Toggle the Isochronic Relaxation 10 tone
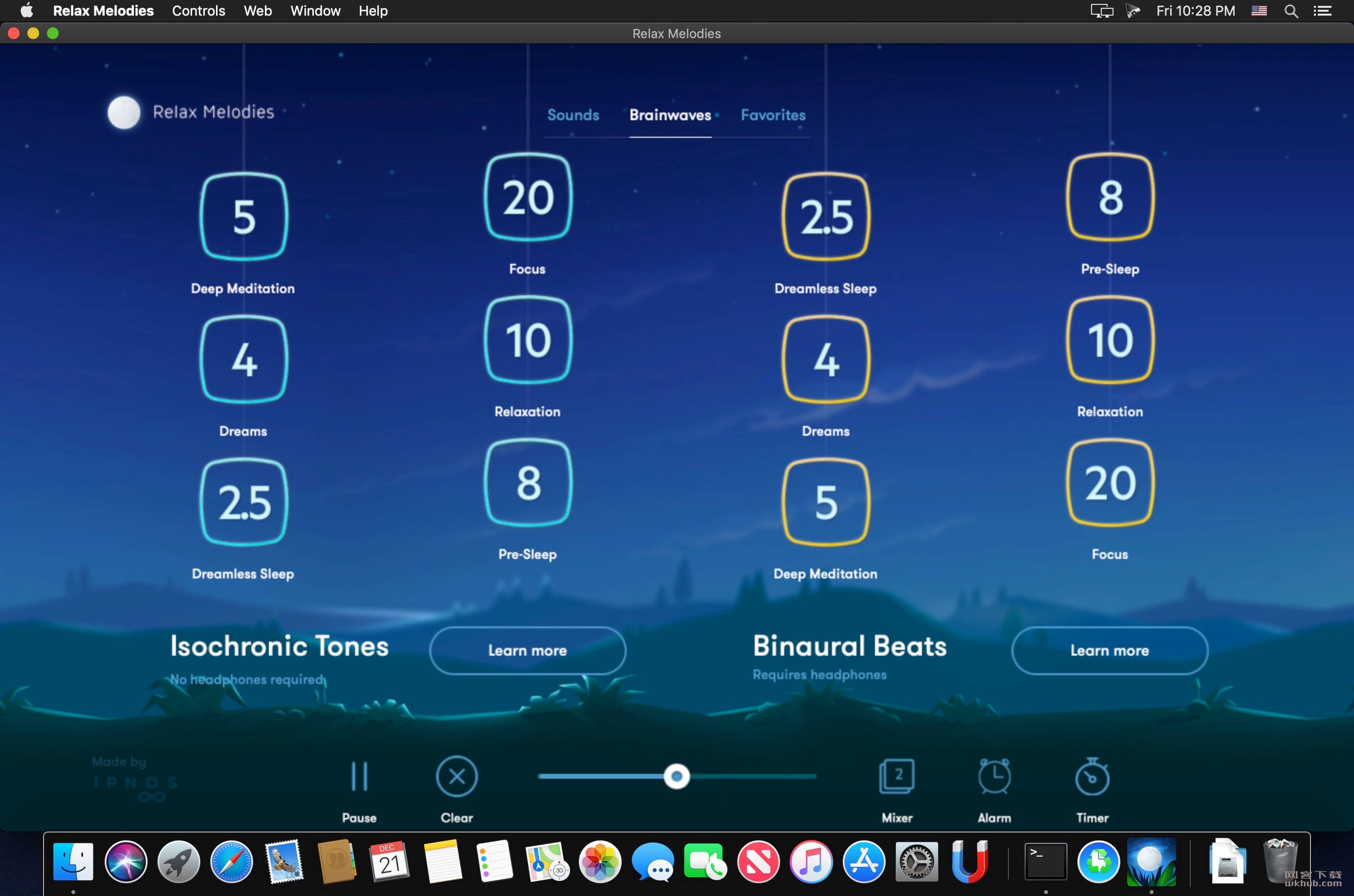Screen dimensions: 1354x896 tap(528, 340)
